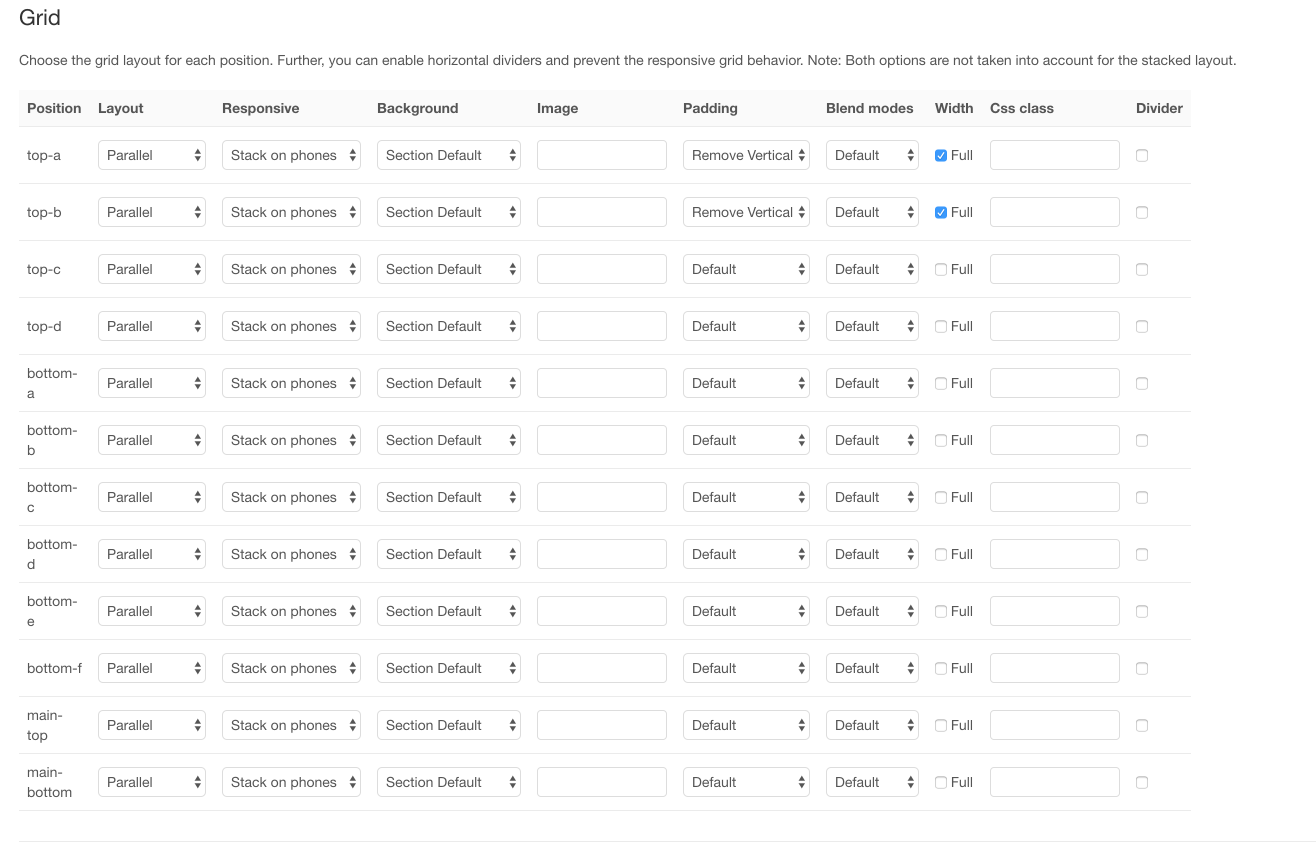Check Full width for bottom-a
This screenshot has height=859, width=1316.
tap(941, 383)
